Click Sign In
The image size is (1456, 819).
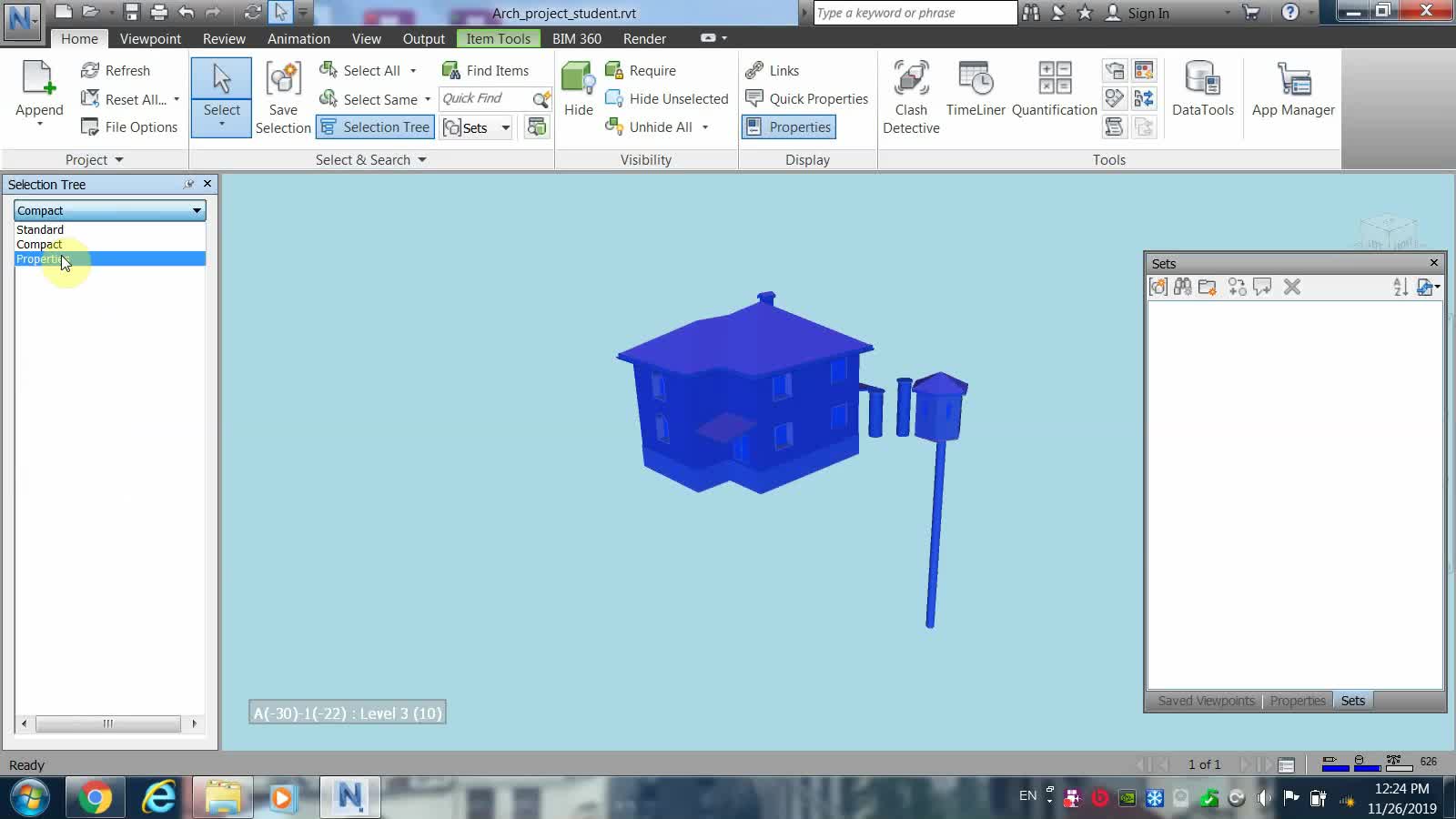pyautogui.click(x=1137, y=13)
